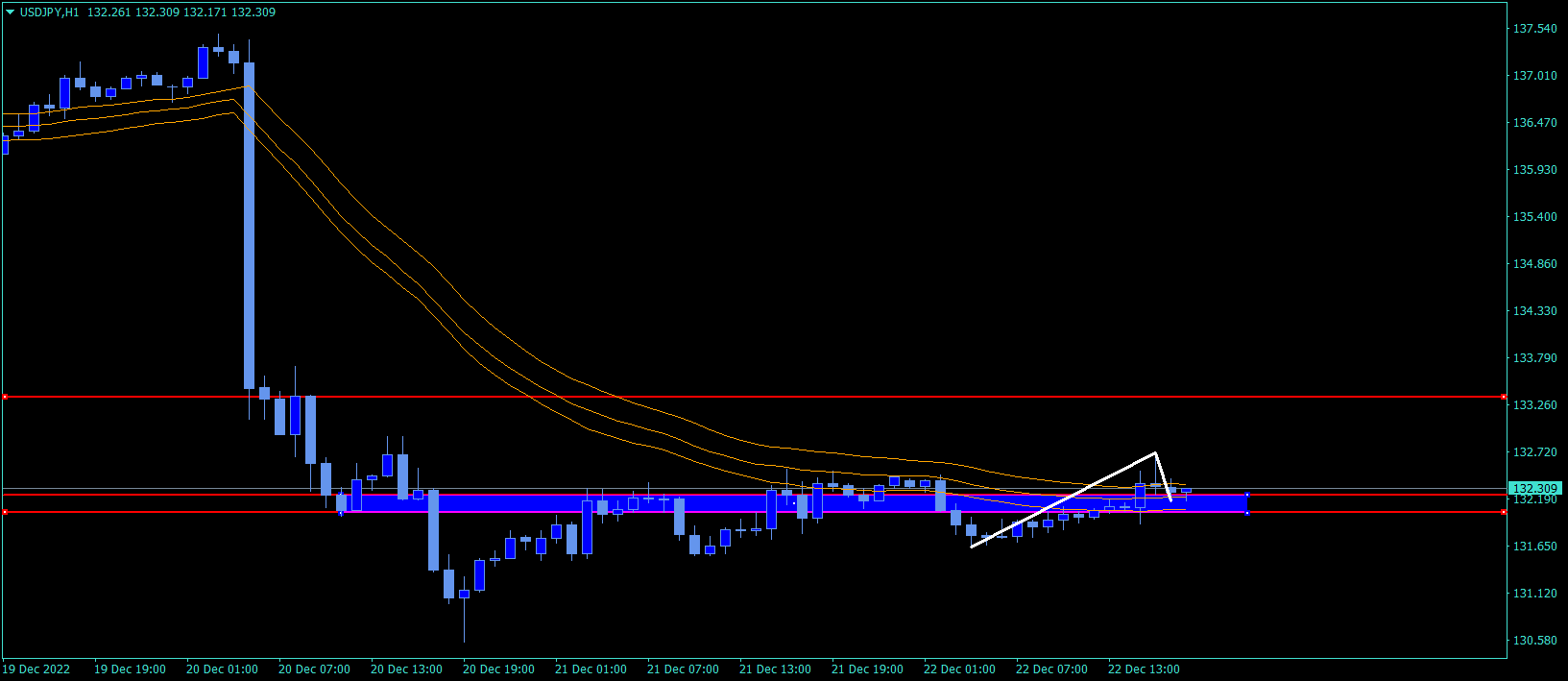Click the 21 Dec 19:00 time axis label

coord(867,669)
